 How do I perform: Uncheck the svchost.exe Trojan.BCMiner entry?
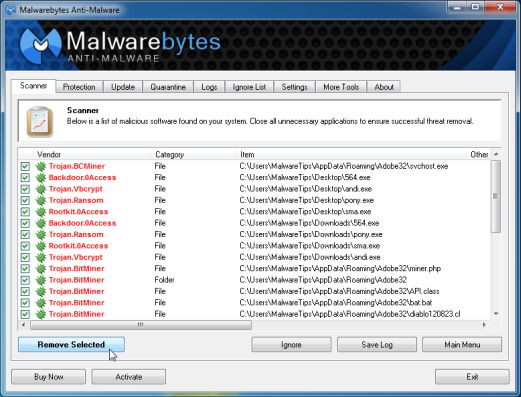click(x=25, y=166)
